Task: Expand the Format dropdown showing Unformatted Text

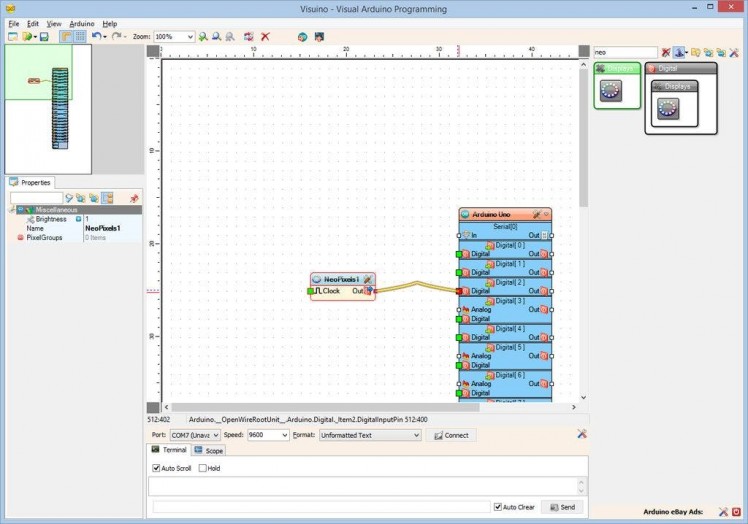Action: (415, 436)
